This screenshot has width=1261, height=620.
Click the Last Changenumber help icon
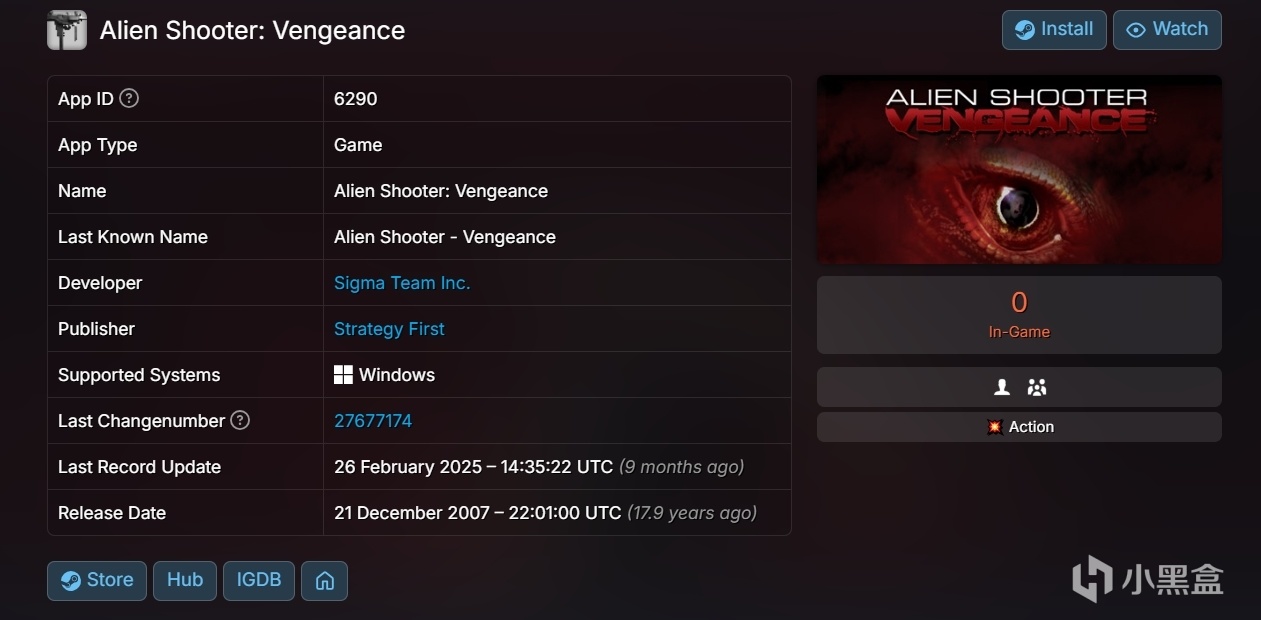tap(240, 420)
